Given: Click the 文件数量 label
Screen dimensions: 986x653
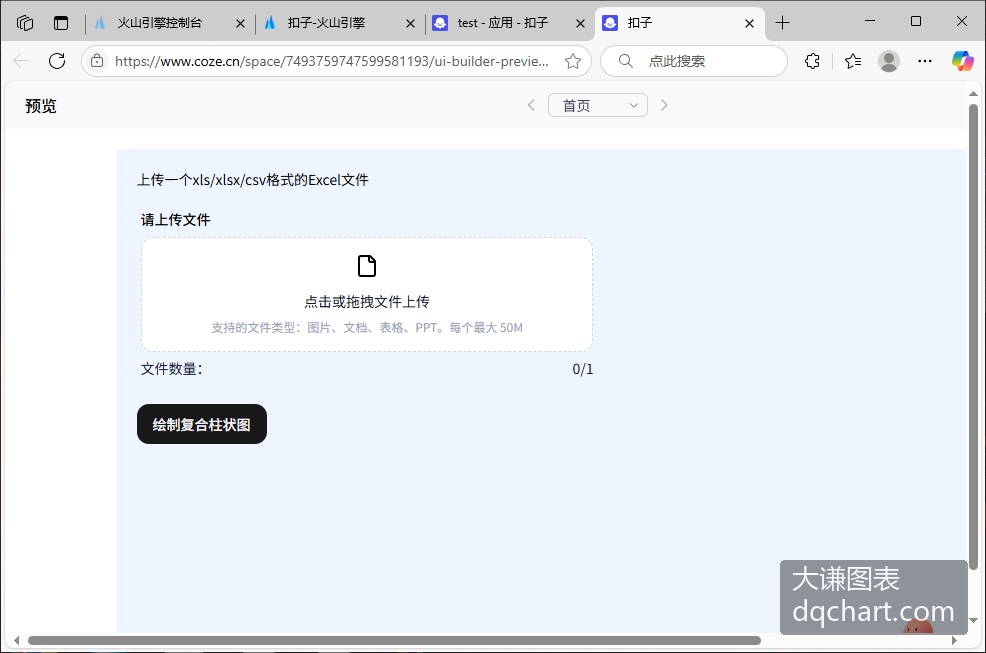Looking at the screenshot, I should point(172,369).
